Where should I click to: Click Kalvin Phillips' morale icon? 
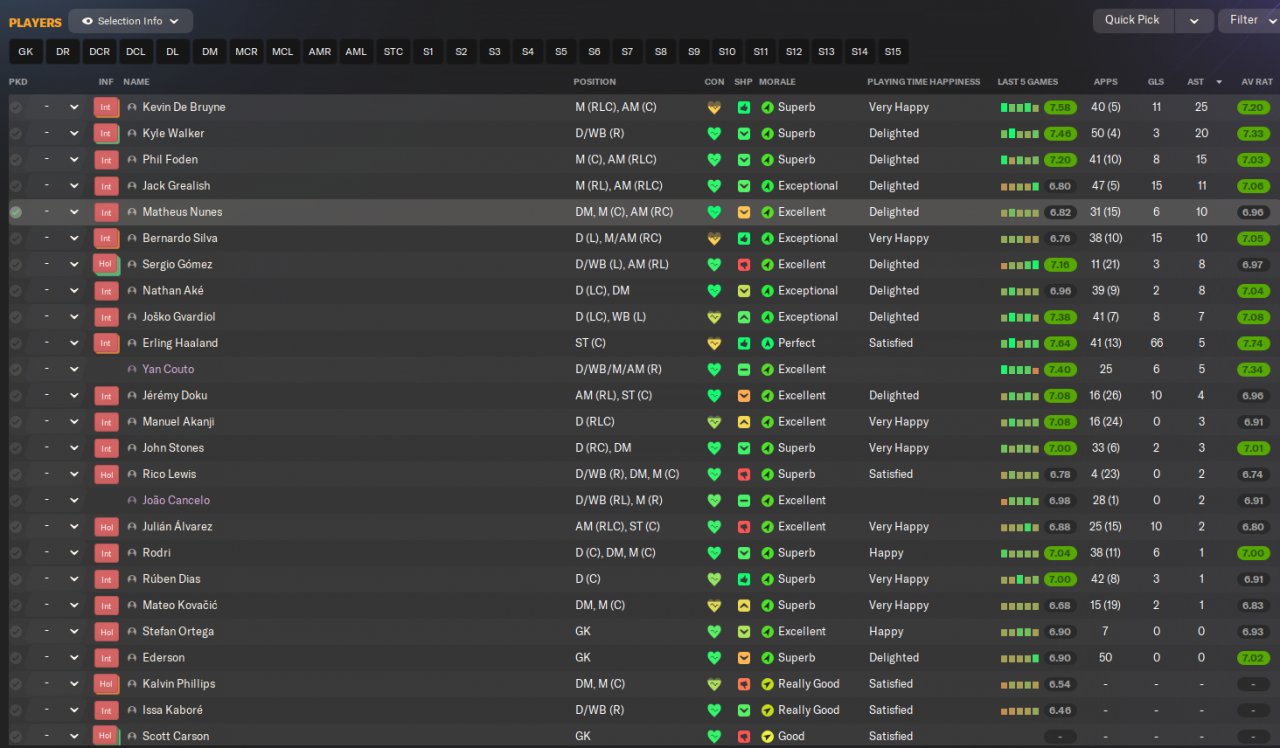click(767, 684)
